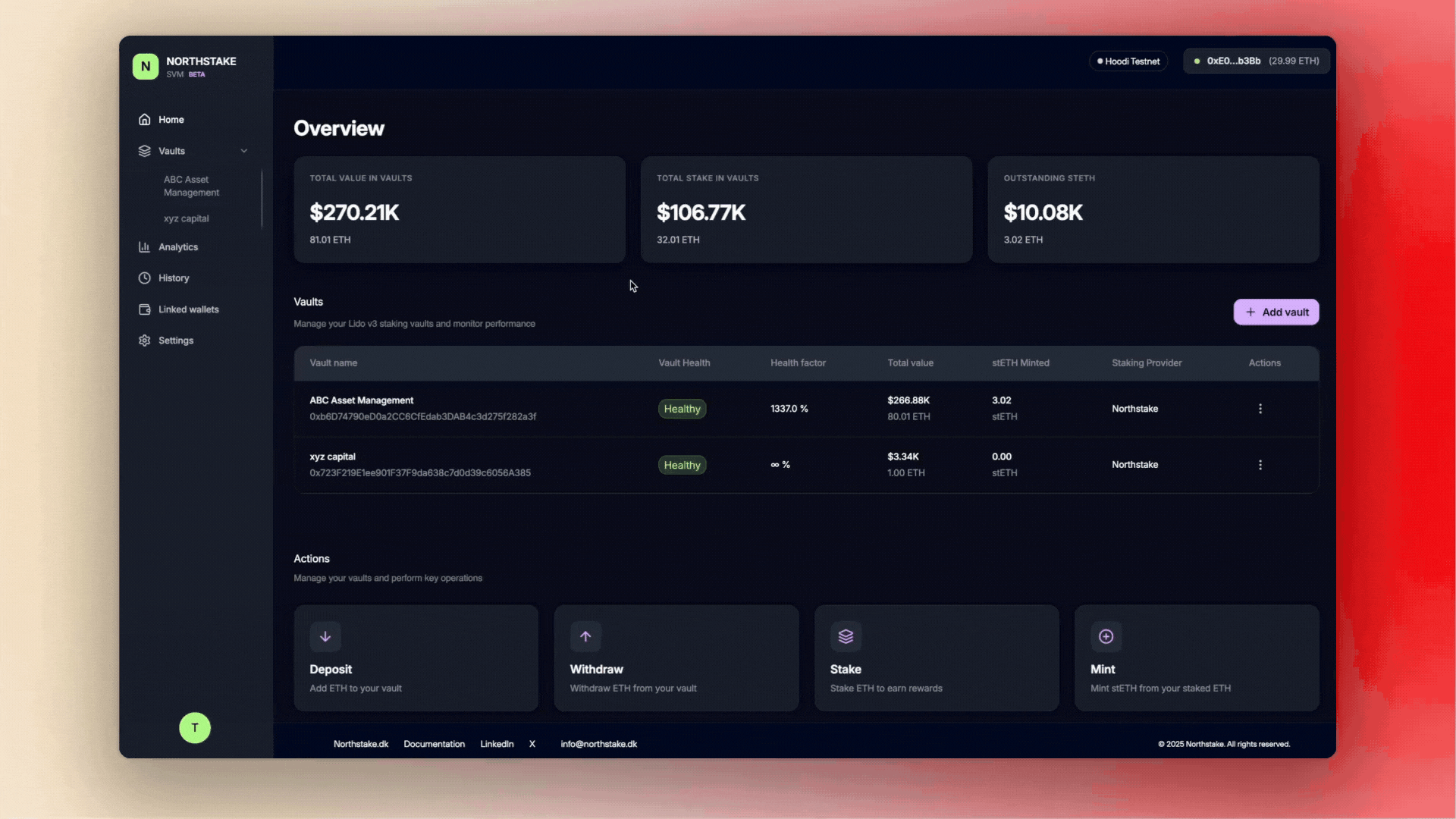Screen dimensions: 1456x819
Task: Open actions menu for ABC Asset Management
Action: click(x=1260, y=409)
